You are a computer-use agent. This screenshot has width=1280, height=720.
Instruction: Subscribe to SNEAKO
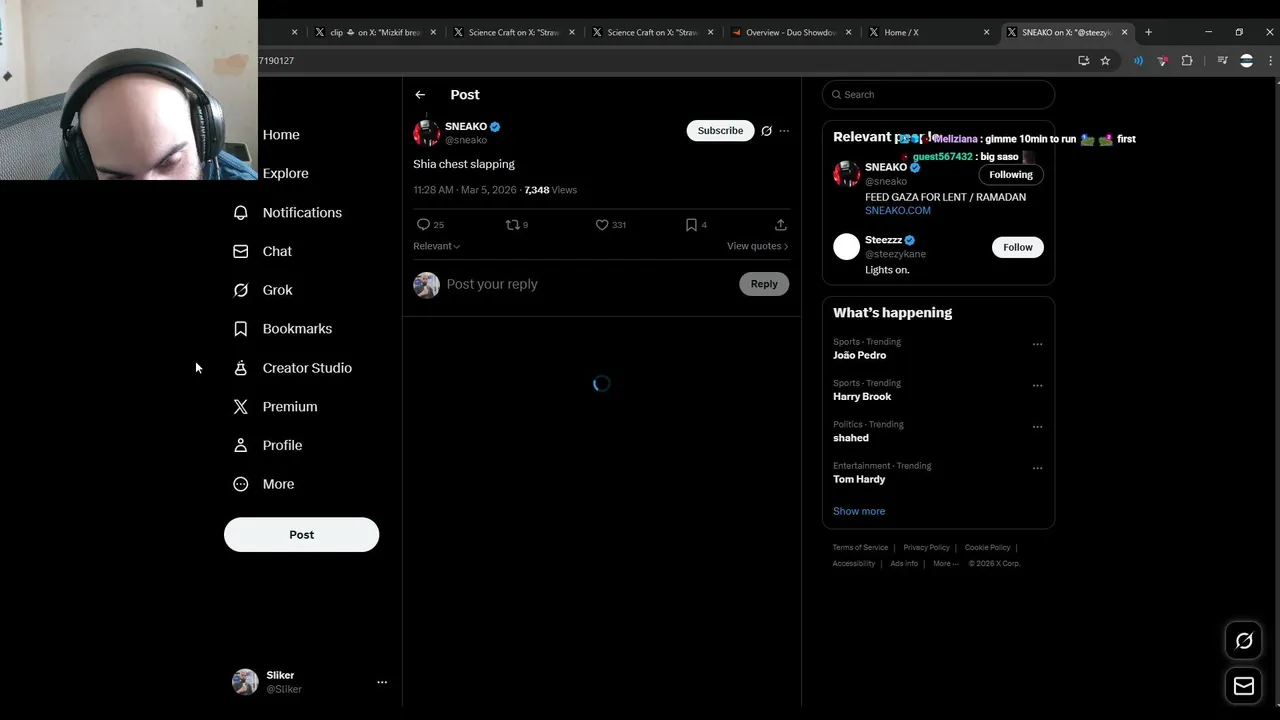720,131
